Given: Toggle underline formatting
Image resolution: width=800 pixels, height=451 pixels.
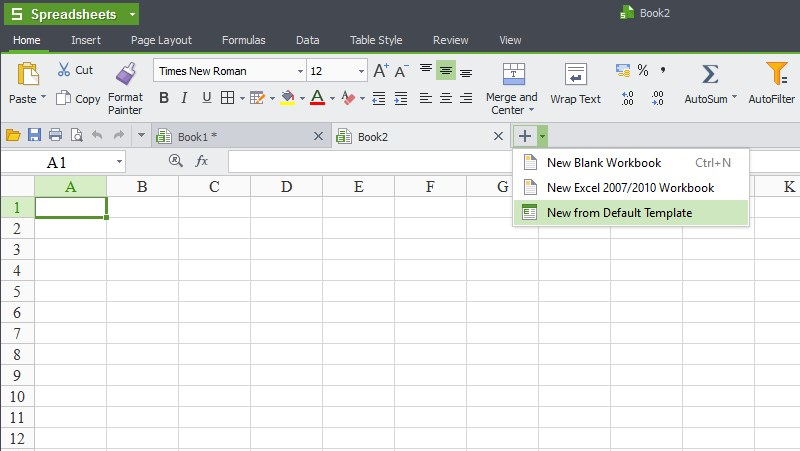Looking at the screenshot, I should click(206, 97).
